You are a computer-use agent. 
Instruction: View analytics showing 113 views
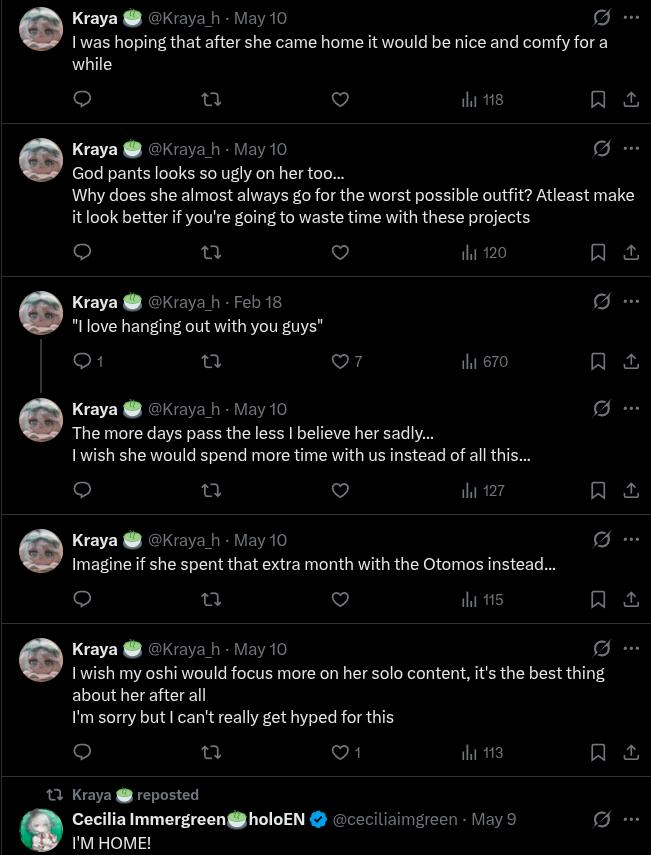pos(483,752)
